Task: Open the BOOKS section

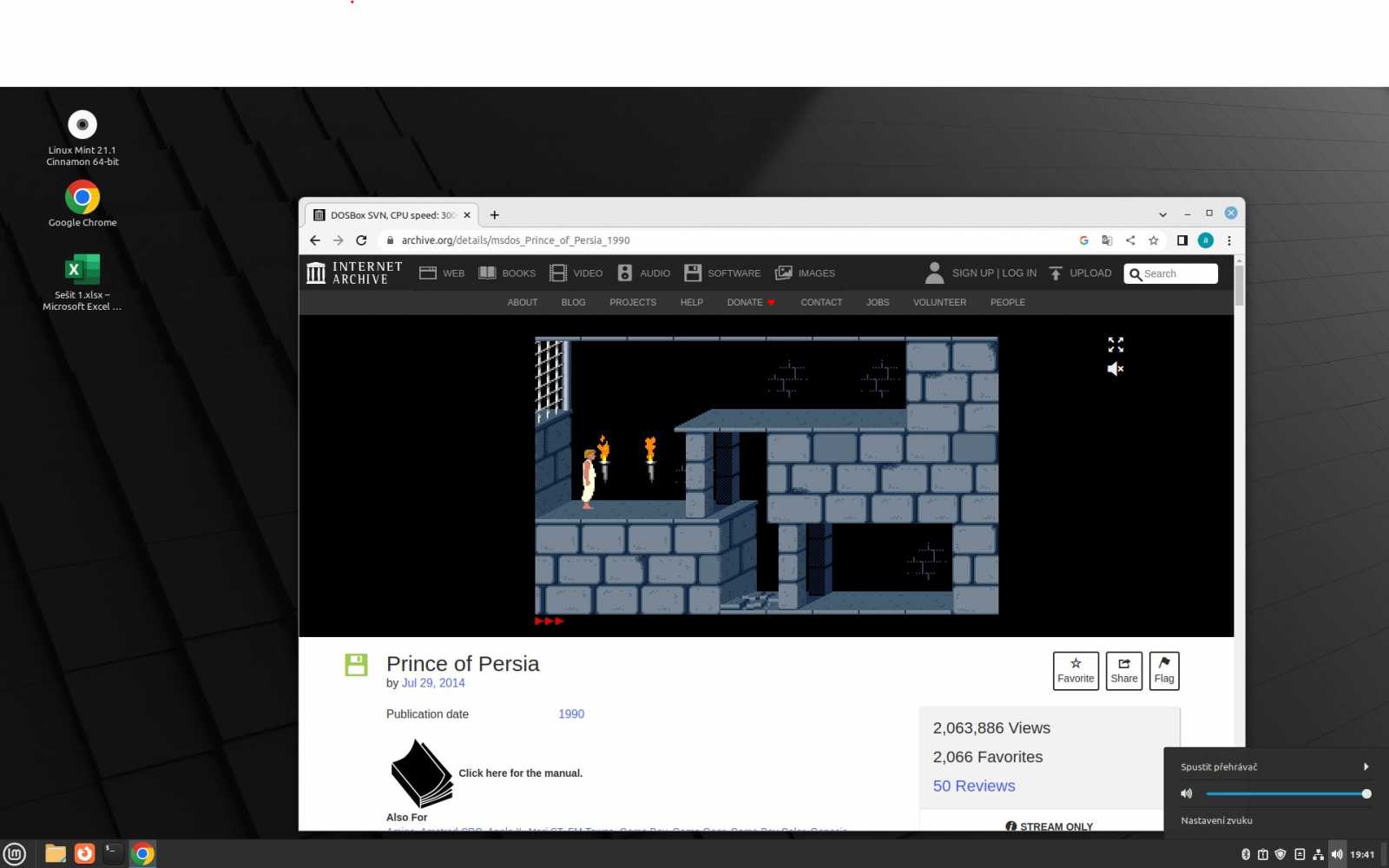Action: [507, 273]
